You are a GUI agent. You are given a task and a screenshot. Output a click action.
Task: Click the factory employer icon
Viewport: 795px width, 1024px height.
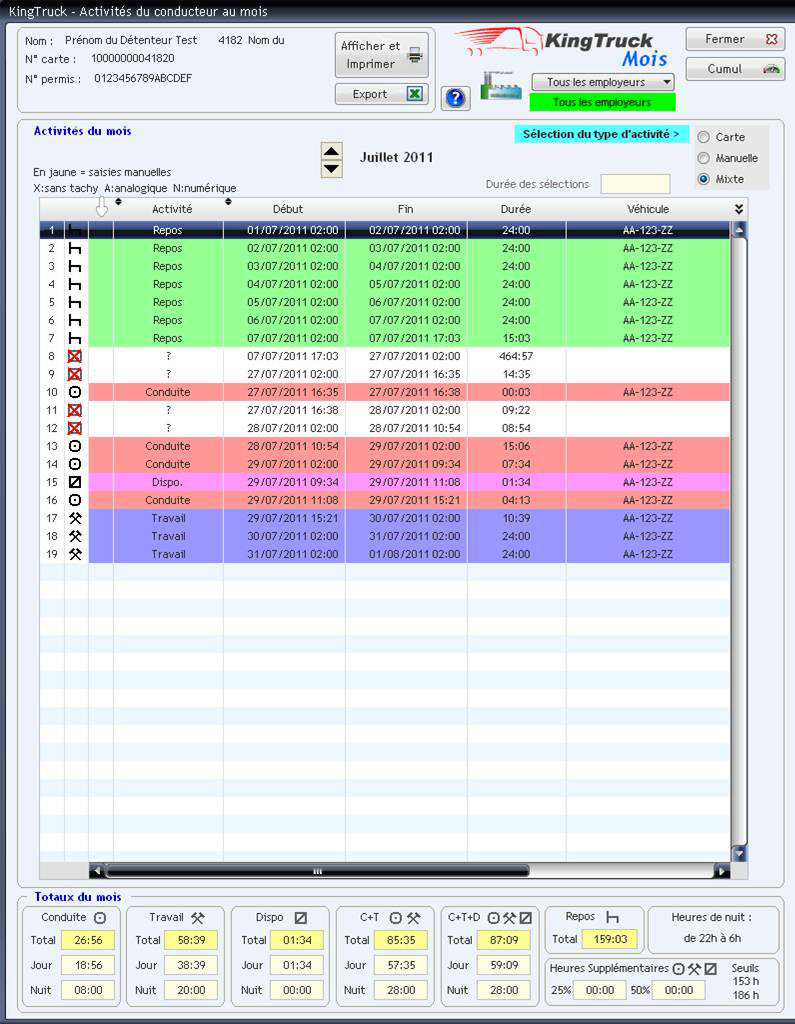point(501,85)
